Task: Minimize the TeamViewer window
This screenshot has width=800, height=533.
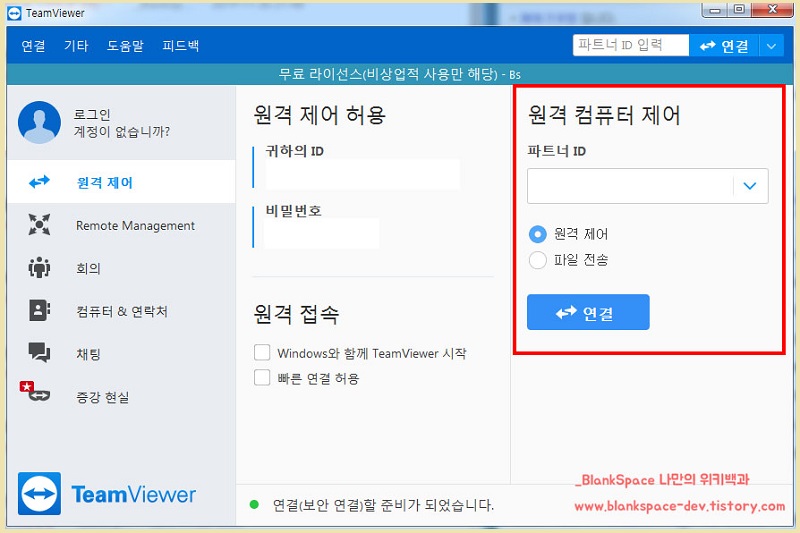Action: coord(715,10)
